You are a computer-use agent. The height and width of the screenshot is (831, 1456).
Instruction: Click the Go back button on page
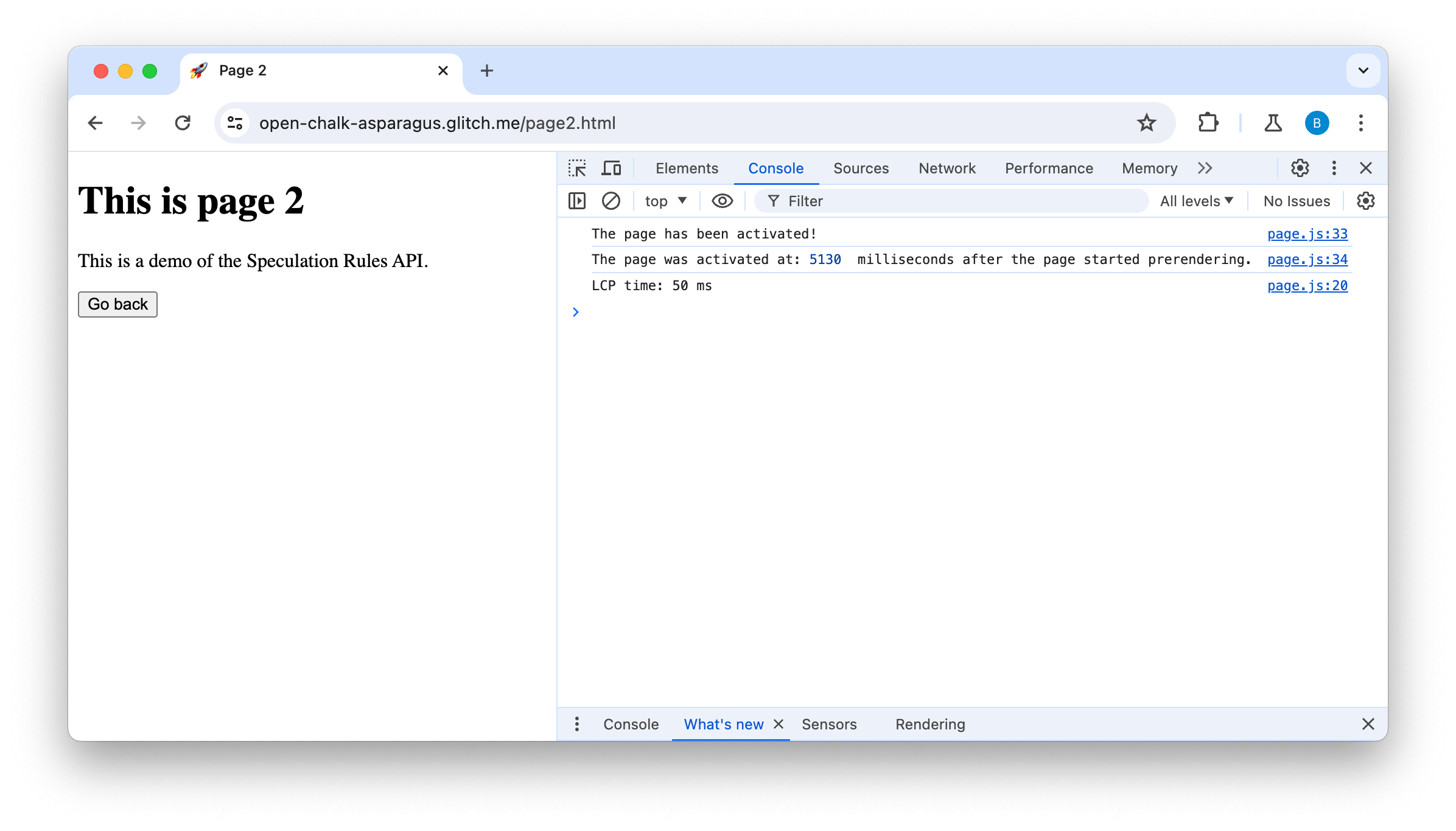pyautogui.click(x=117, y=304)
